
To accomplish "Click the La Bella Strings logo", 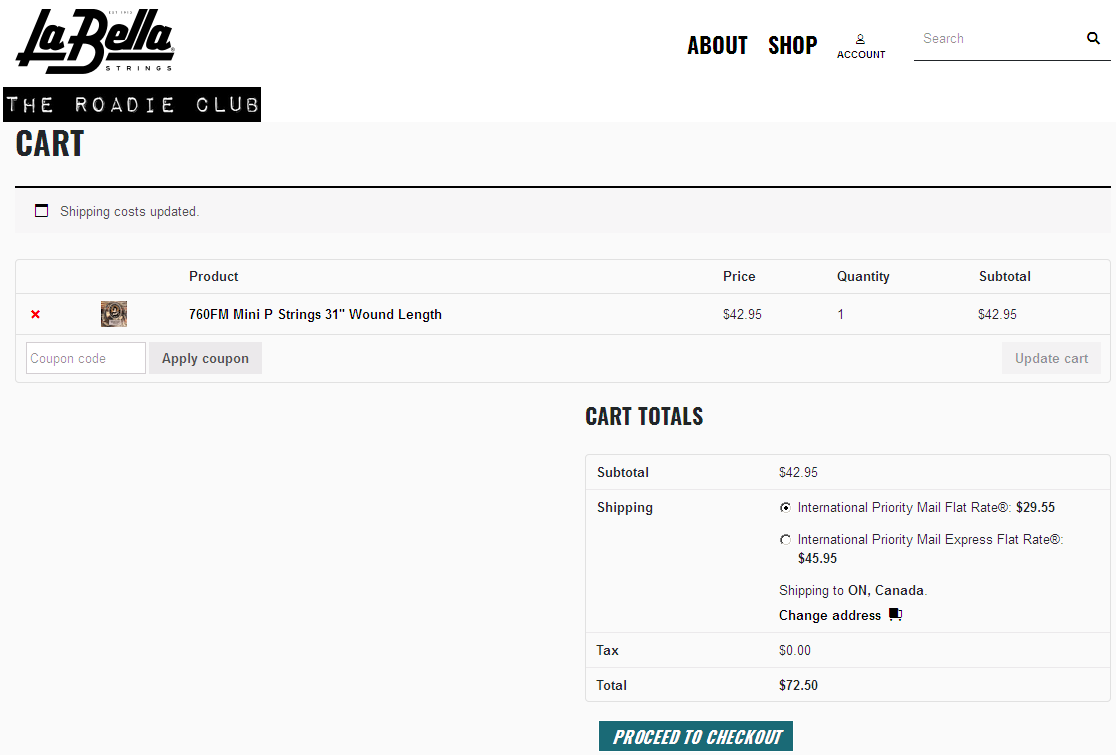I will pyautogui.click(x=95, y=41).
